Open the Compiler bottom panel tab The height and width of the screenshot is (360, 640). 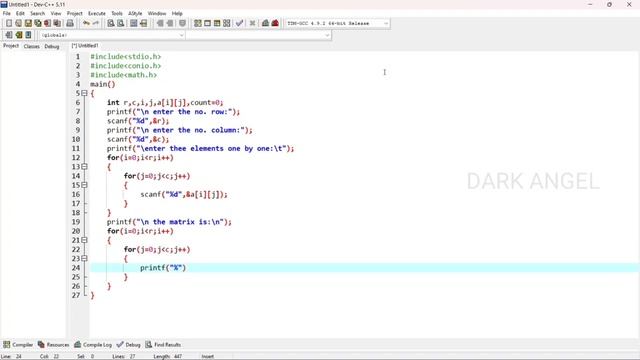[18, 344]
